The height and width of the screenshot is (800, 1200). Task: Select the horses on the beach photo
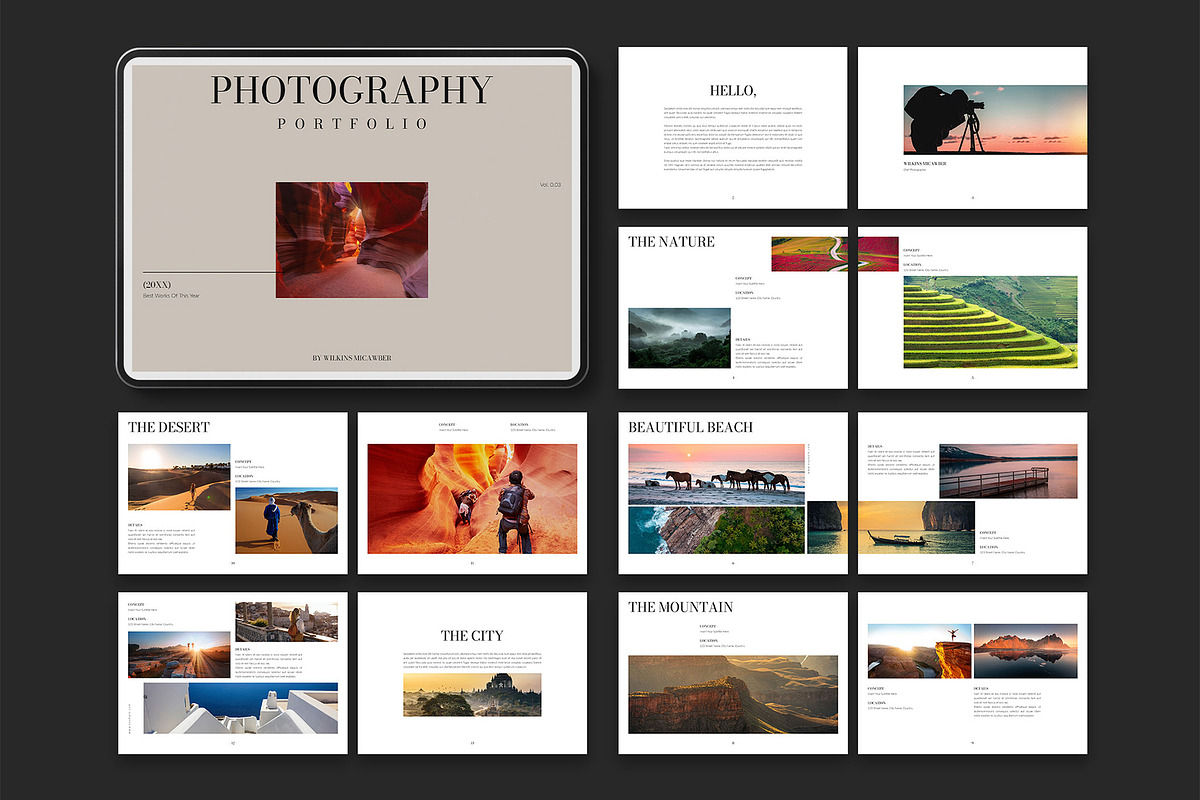716,474
